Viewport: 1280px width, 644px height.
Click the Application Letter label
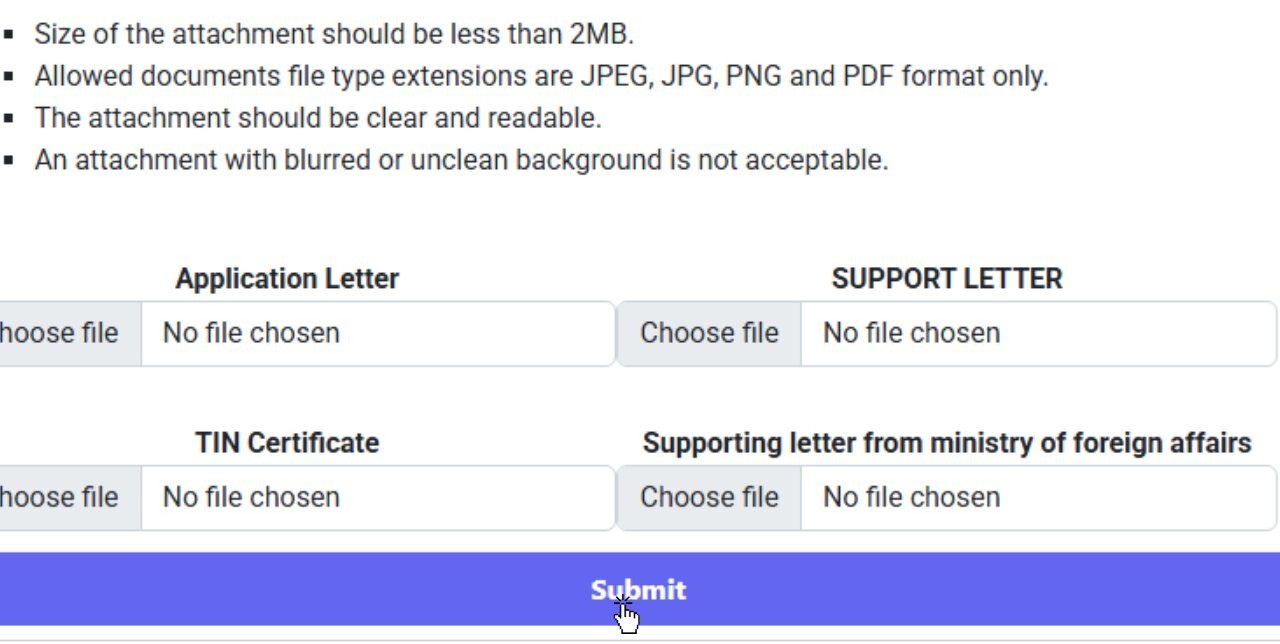[287, 279]
